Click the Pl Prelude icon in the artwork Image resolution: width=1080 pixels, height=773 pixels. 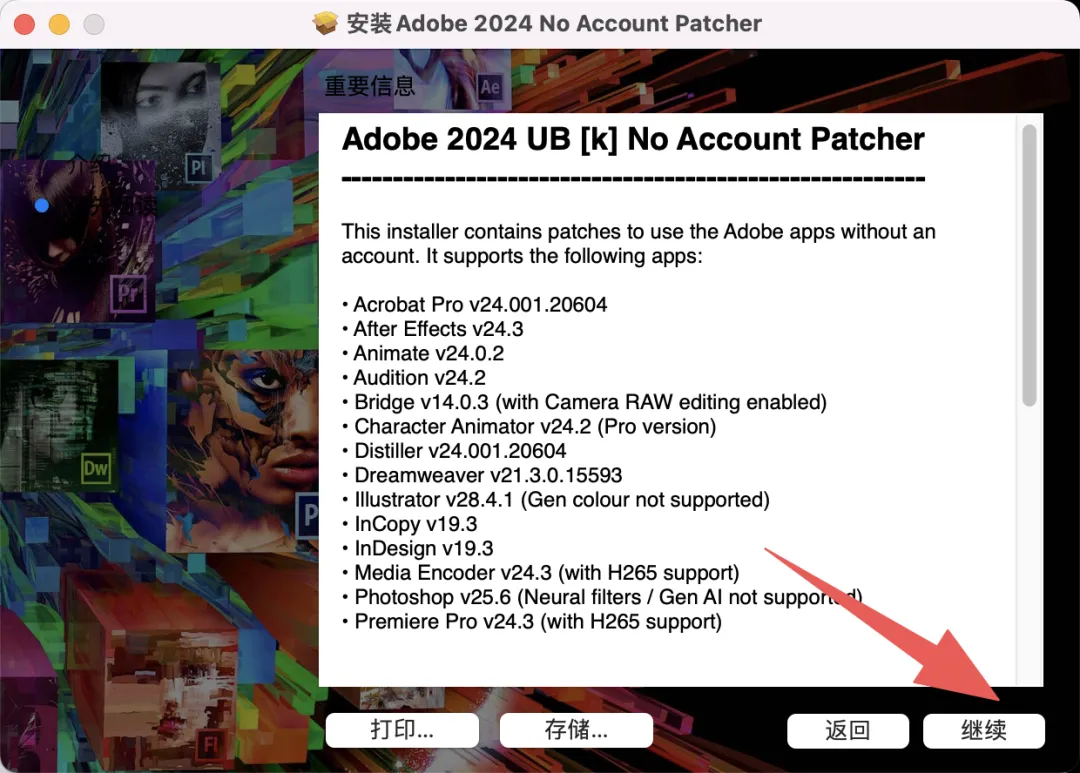coord(198,167)
